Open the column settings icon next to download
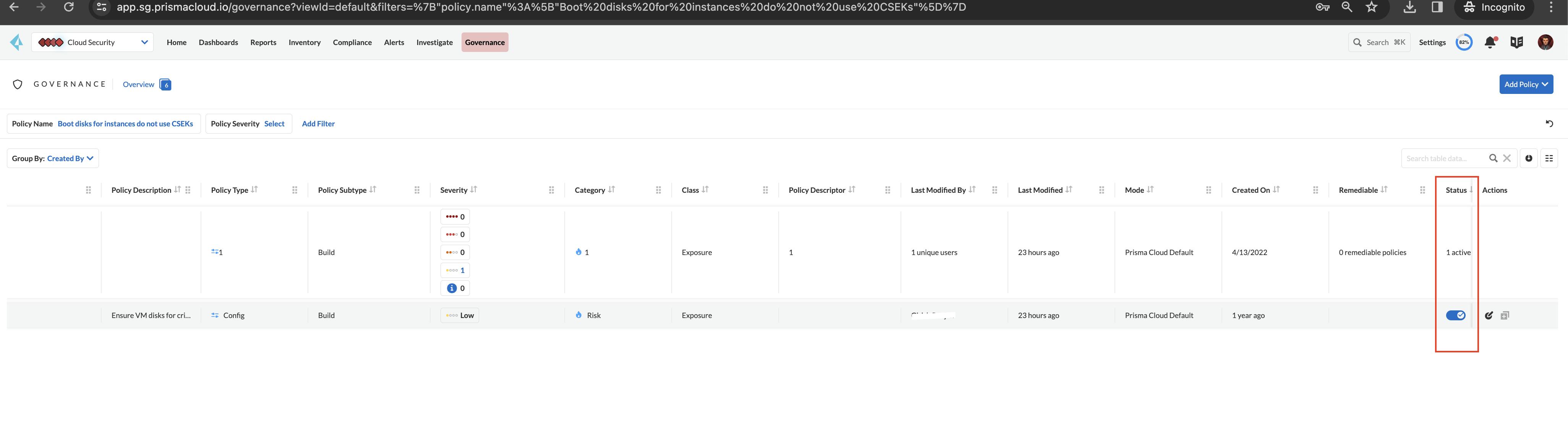Screen dimensions: 1568x436 [1550, 158]
